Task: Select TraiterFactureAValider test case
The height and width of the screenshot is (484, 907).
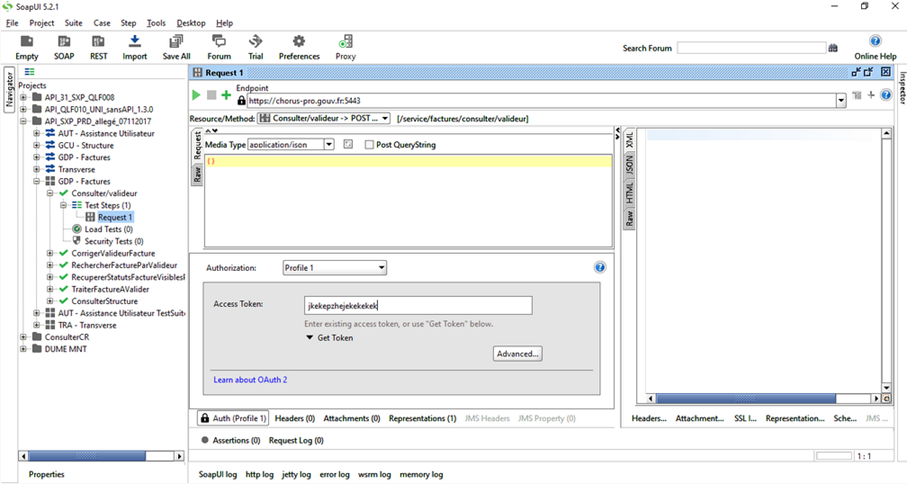Action: click(110, 289)
